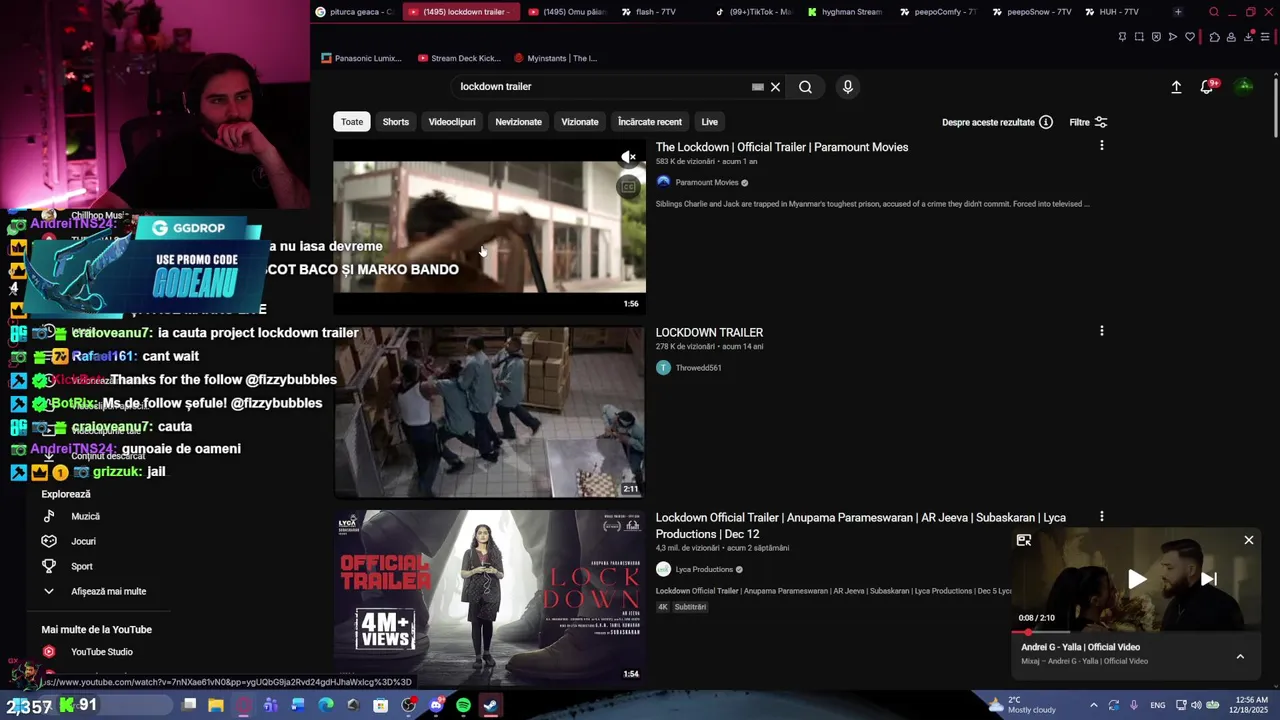Click the Paramount Lockdown video thumbnail
This screenshot has width=1280, height=720.
coord(490,227)
